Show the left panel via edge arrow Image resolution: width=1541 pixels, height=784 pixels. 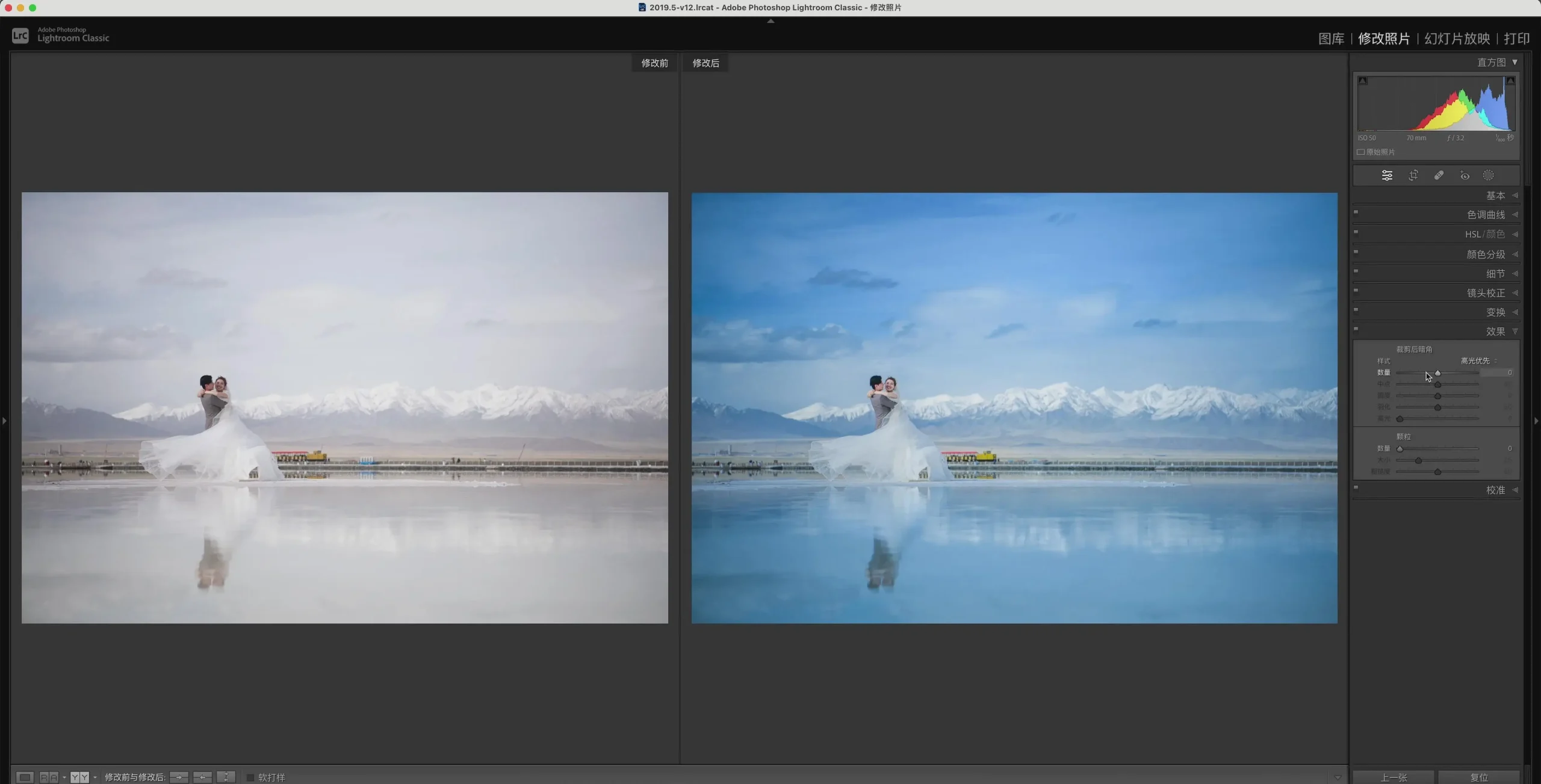4,421
